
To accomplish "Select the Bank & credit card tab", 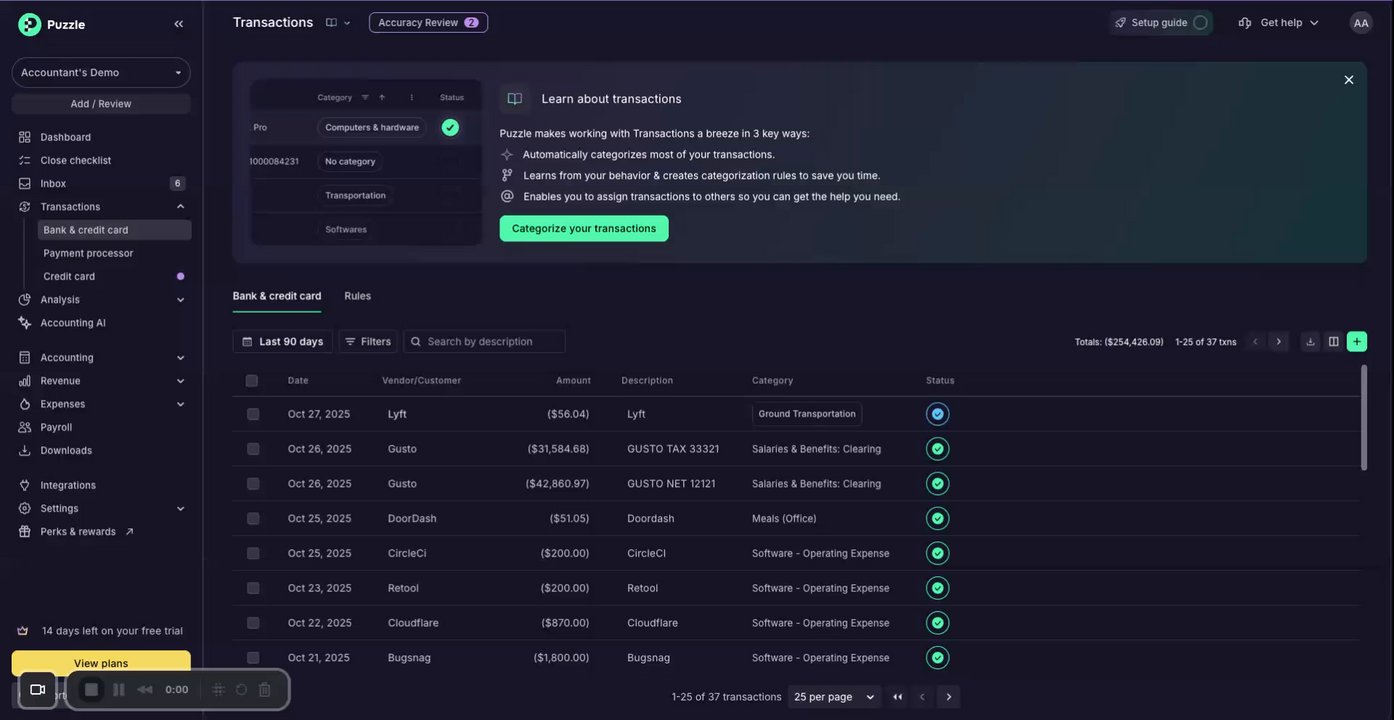I will click(x=277, y=296).
